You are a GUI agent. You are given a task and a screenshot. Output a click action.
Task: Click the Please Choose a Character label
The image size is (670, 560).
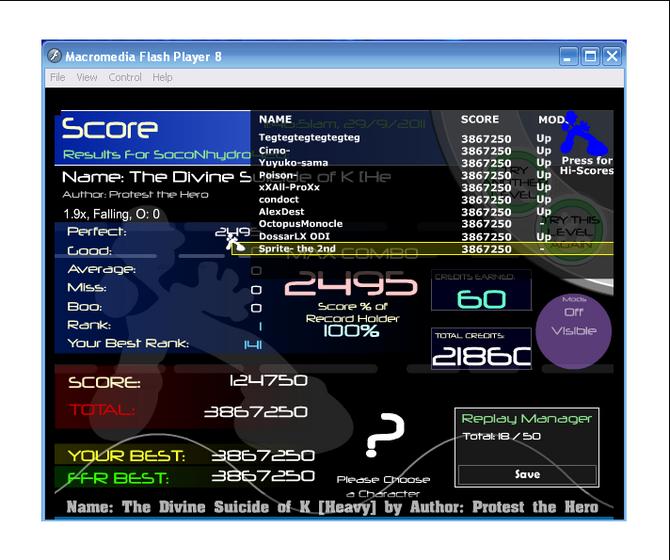tap(383, 487)
